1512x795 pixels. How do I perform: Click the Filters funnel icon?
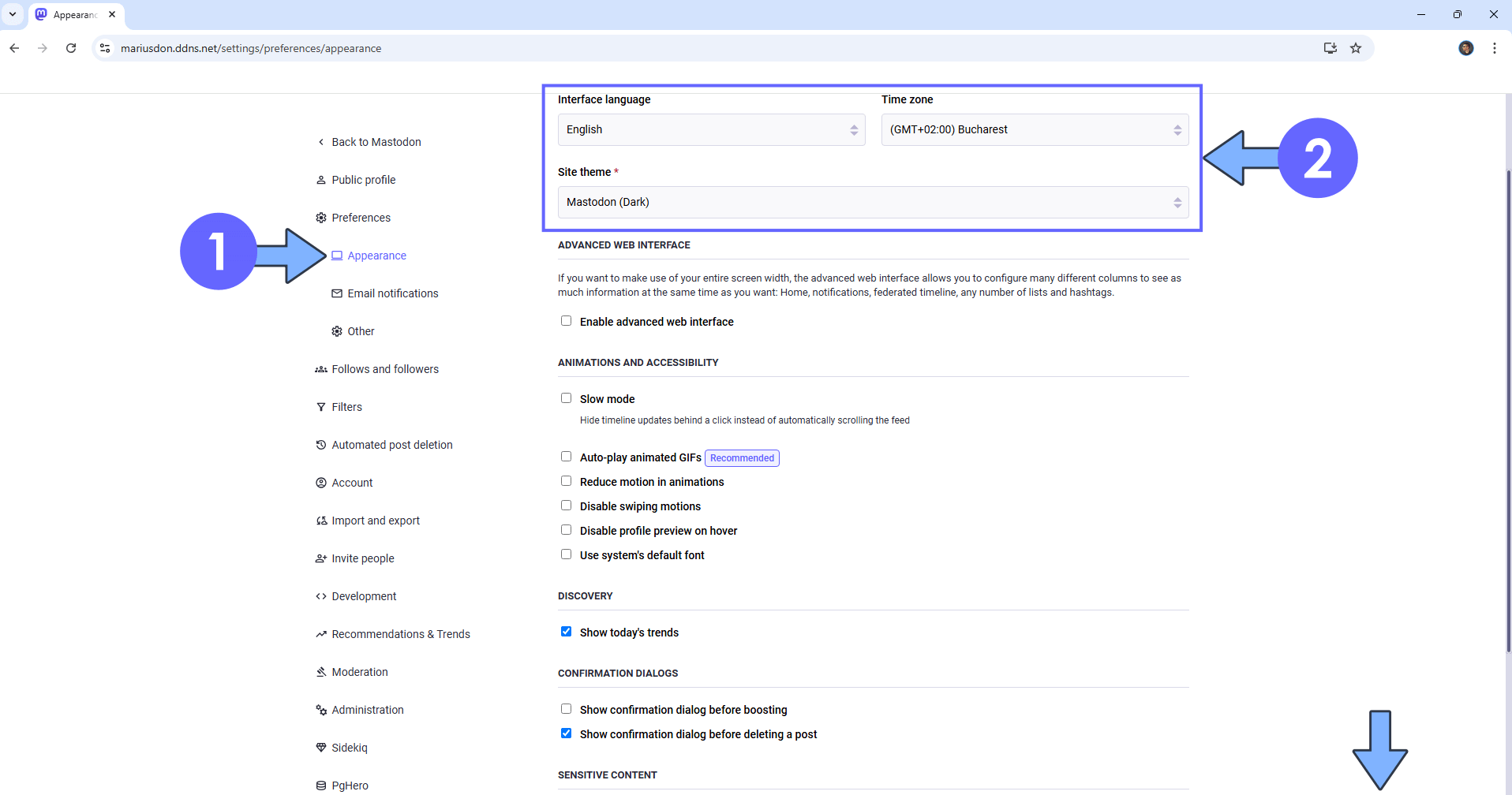pyautogui.click(x=320, y=407)
